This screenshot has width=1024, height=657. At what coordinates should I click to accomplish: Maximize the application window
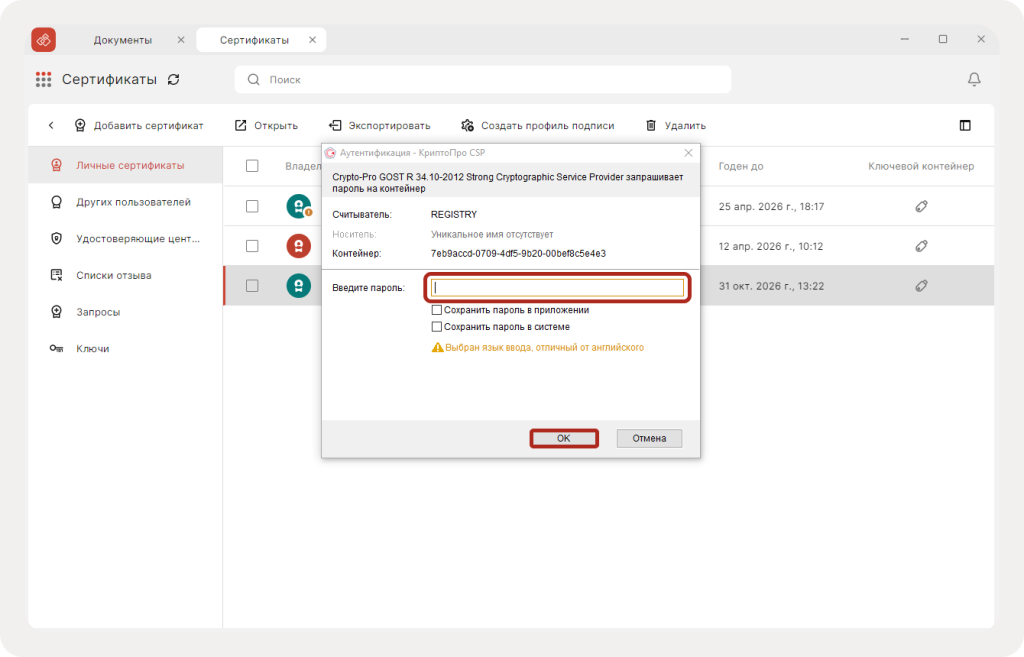(942, 39)
